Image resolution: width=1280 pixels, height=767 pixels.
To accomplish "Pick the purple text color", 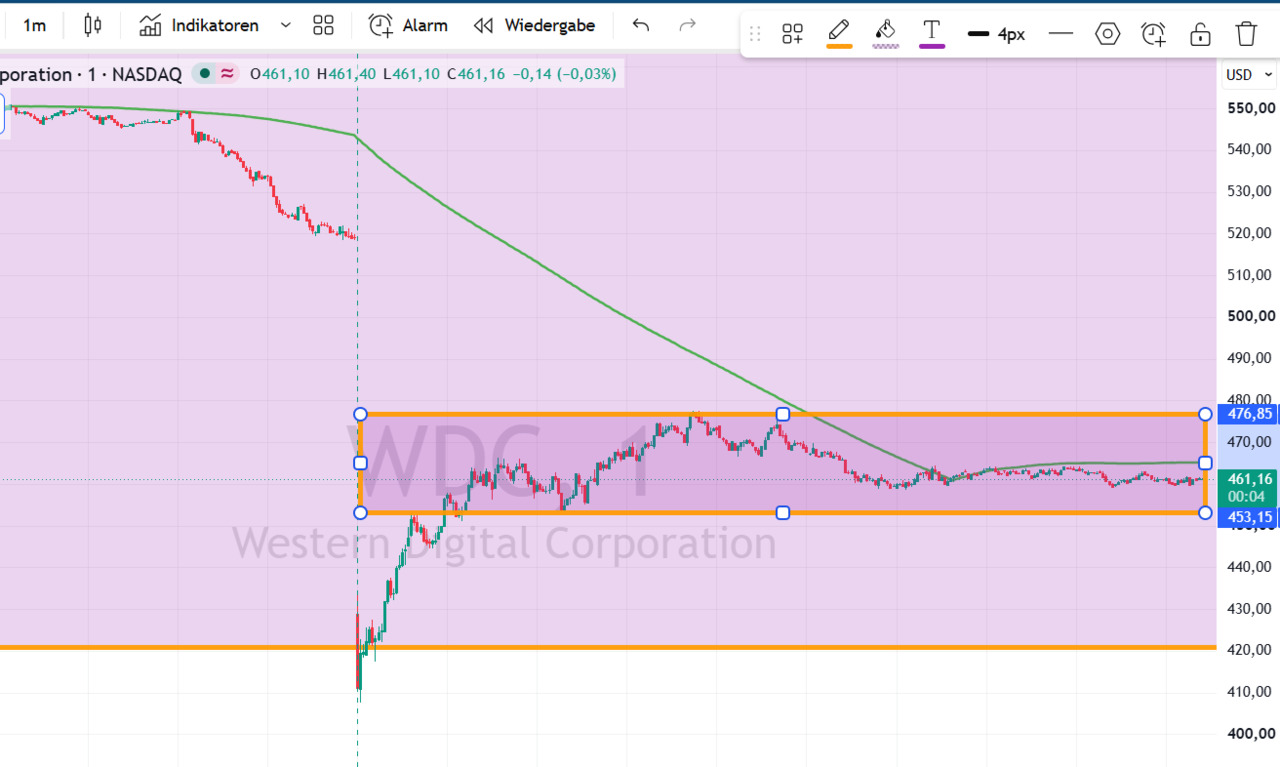I will click(932, 34).
